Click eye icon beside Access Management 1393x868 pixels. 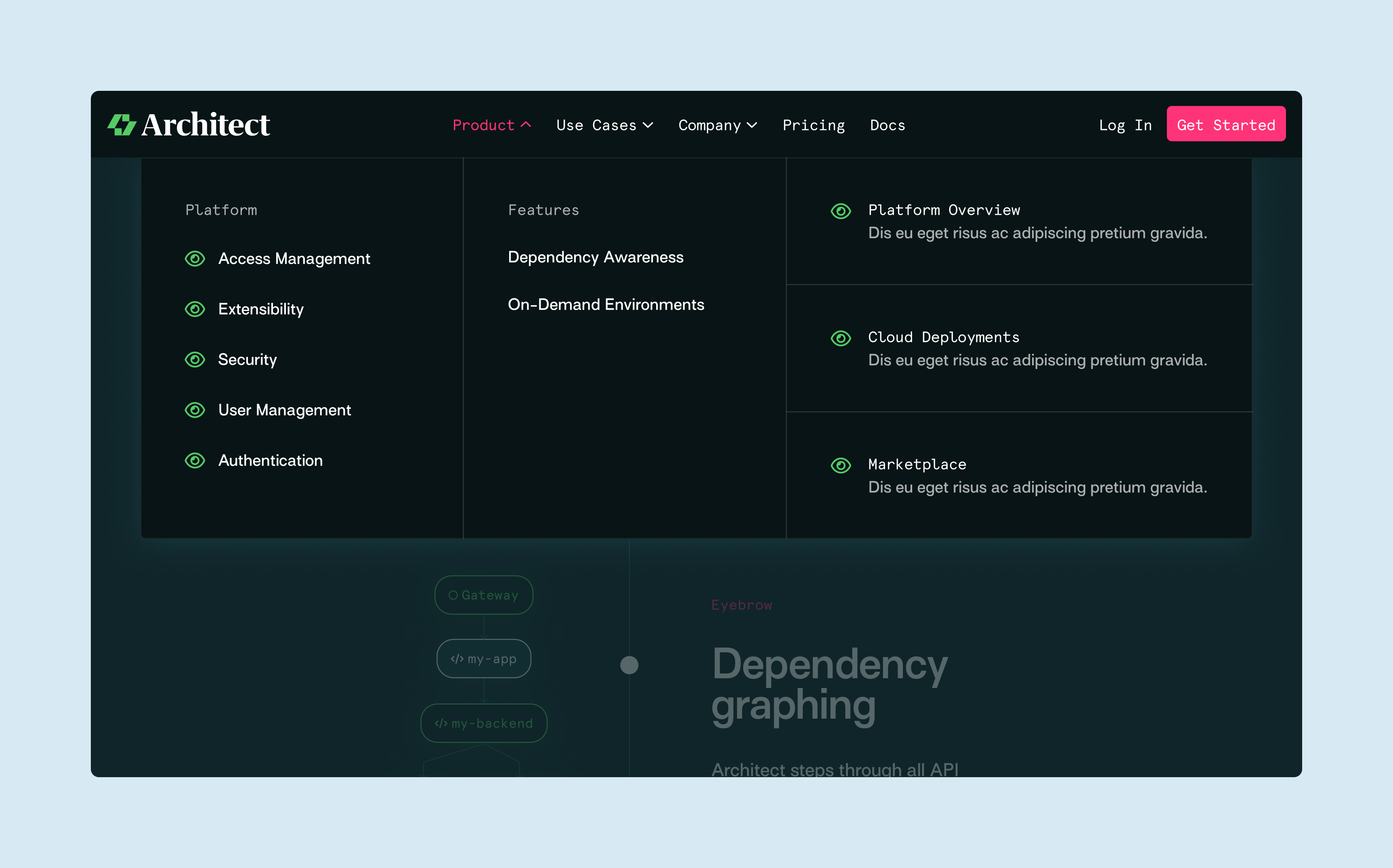[x=195, y=259]
